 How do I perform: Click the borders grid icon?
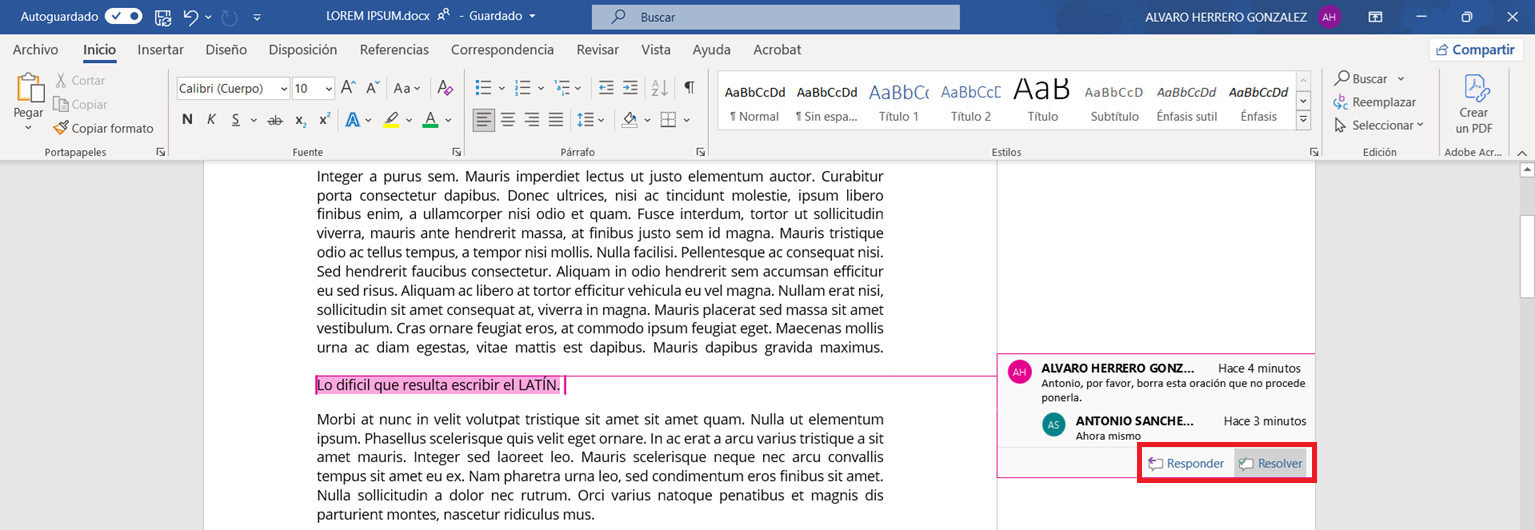669,120
